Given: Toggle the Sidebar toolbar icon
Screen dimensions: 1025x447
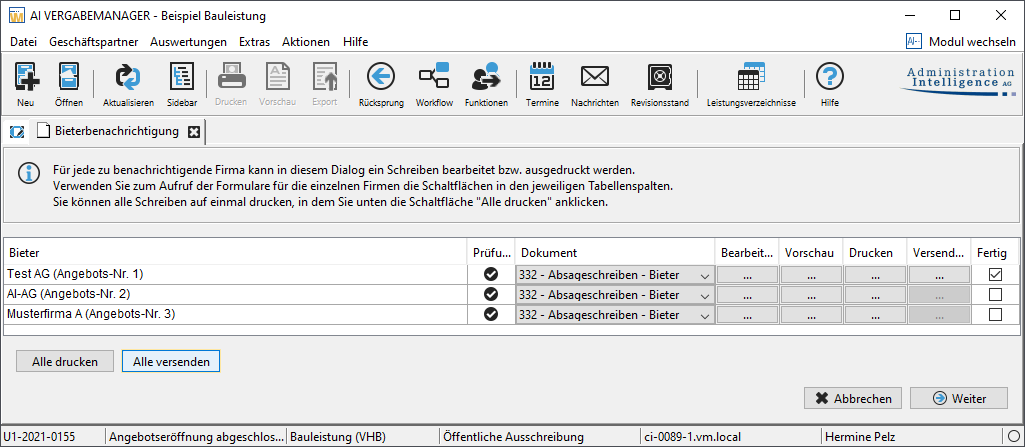Looking at the screenshot, I should pos(182,78).
